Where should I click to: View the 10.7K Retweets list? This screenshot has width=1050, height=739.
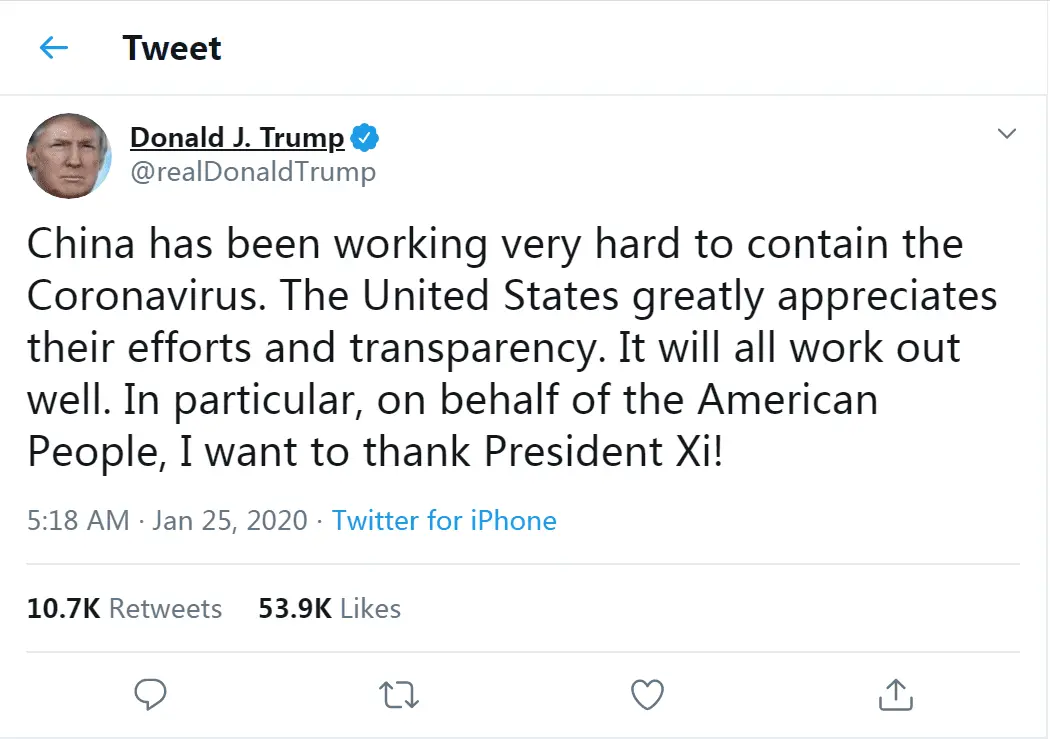125,608
